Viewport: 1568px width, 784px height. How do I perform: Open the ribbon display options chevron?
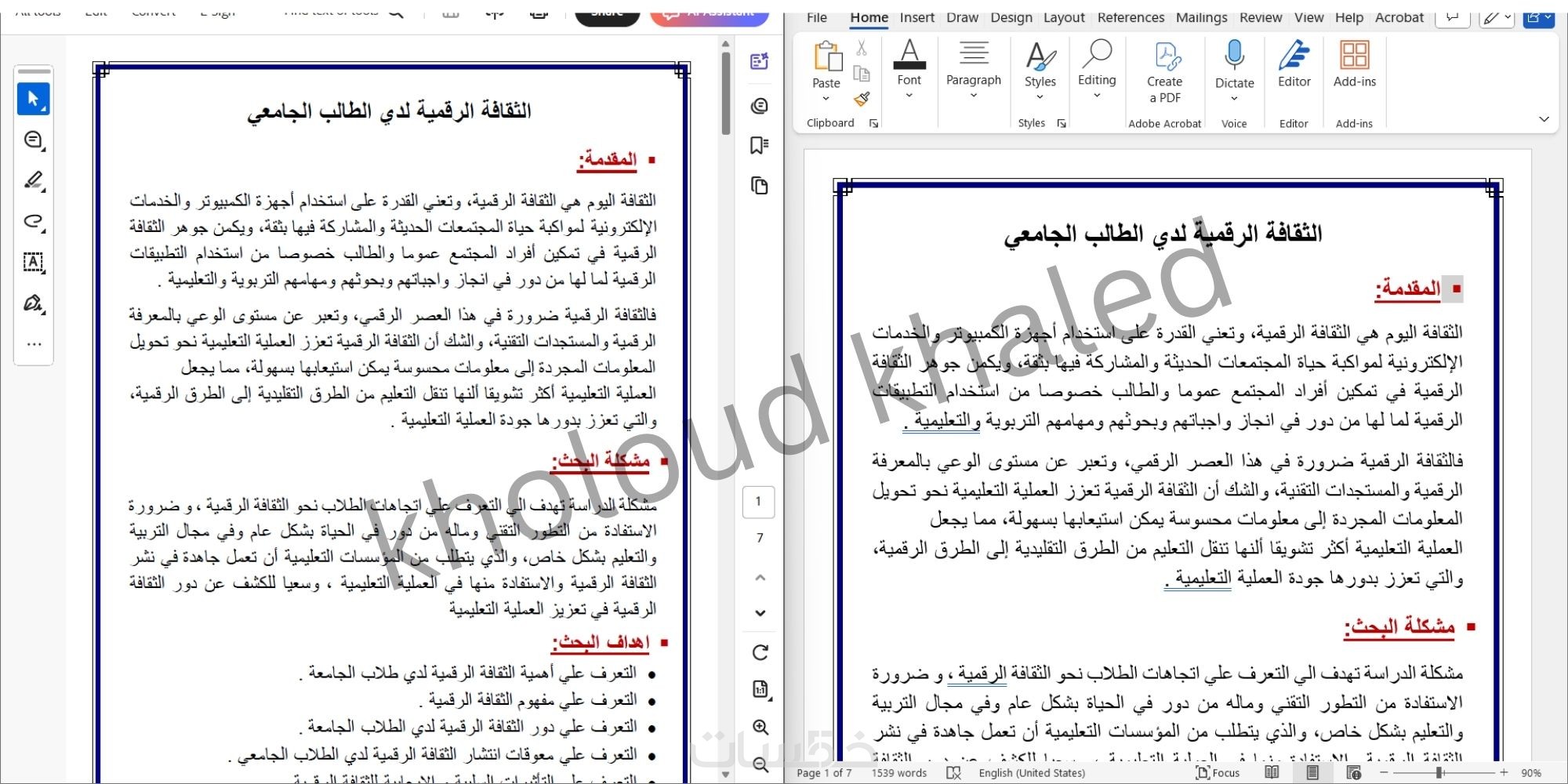1544,119
